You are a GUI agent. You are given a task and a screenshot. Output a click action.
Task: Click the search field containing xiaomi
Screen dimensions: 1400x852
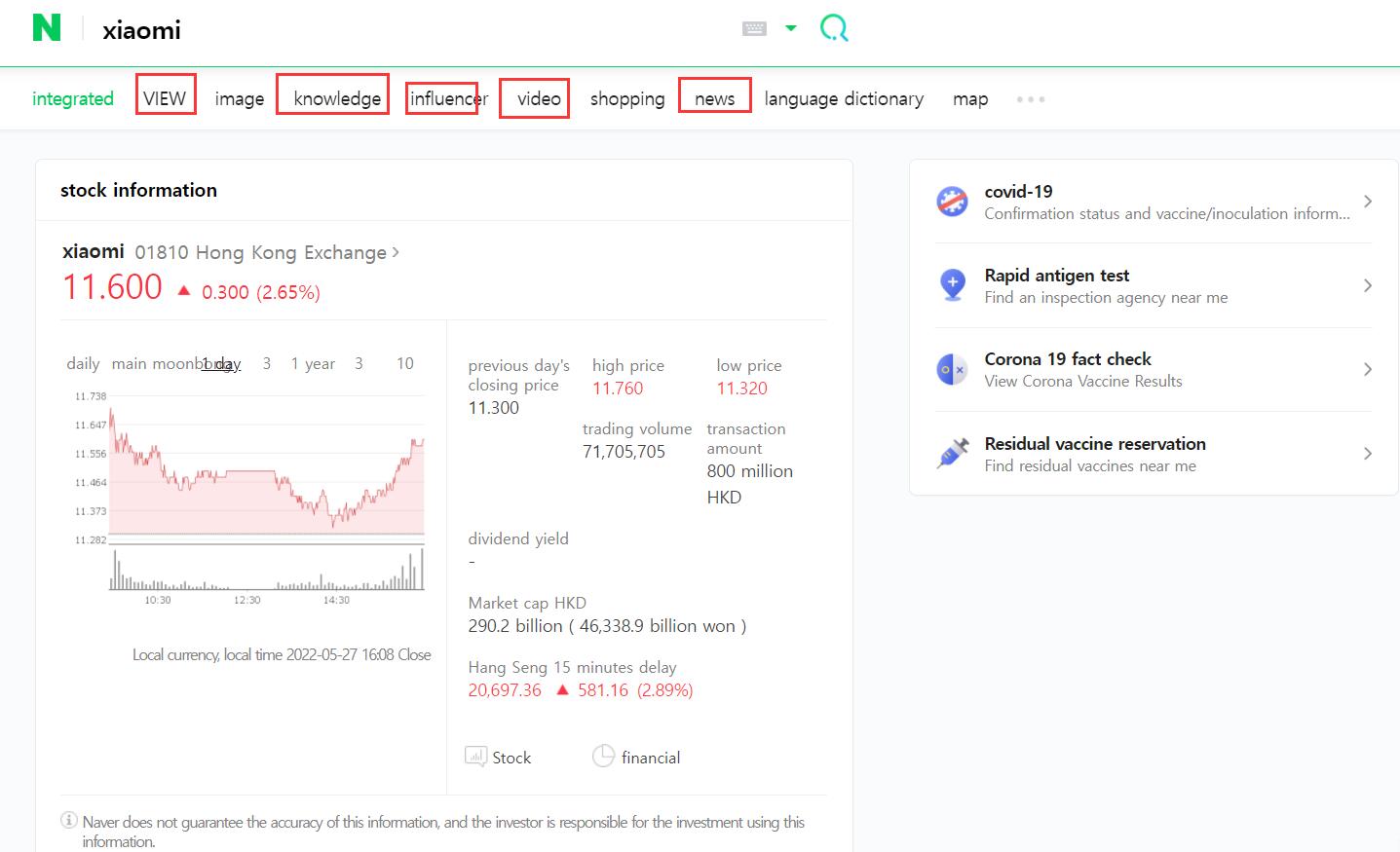[409, 30]
